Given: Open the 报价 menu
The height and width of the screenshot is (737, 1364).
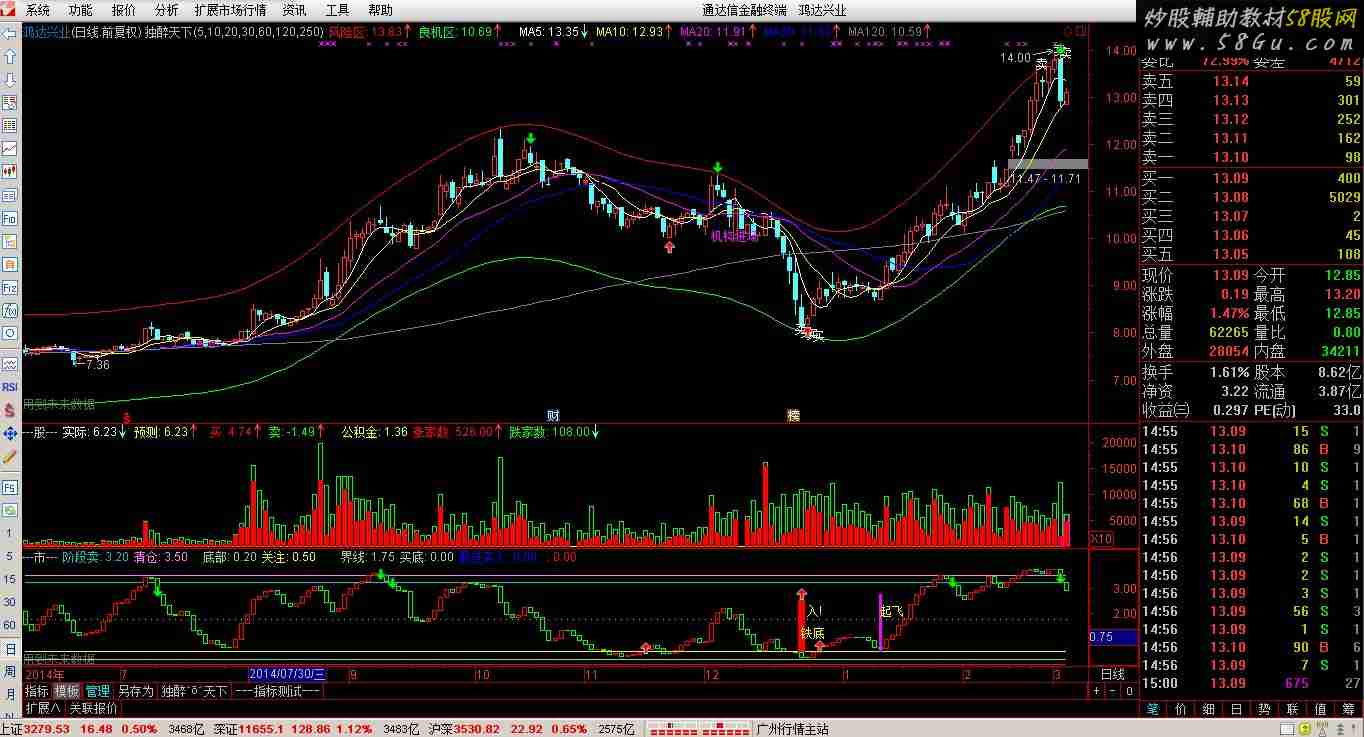Looking at the screenshot, I should [x=124, y=10].
